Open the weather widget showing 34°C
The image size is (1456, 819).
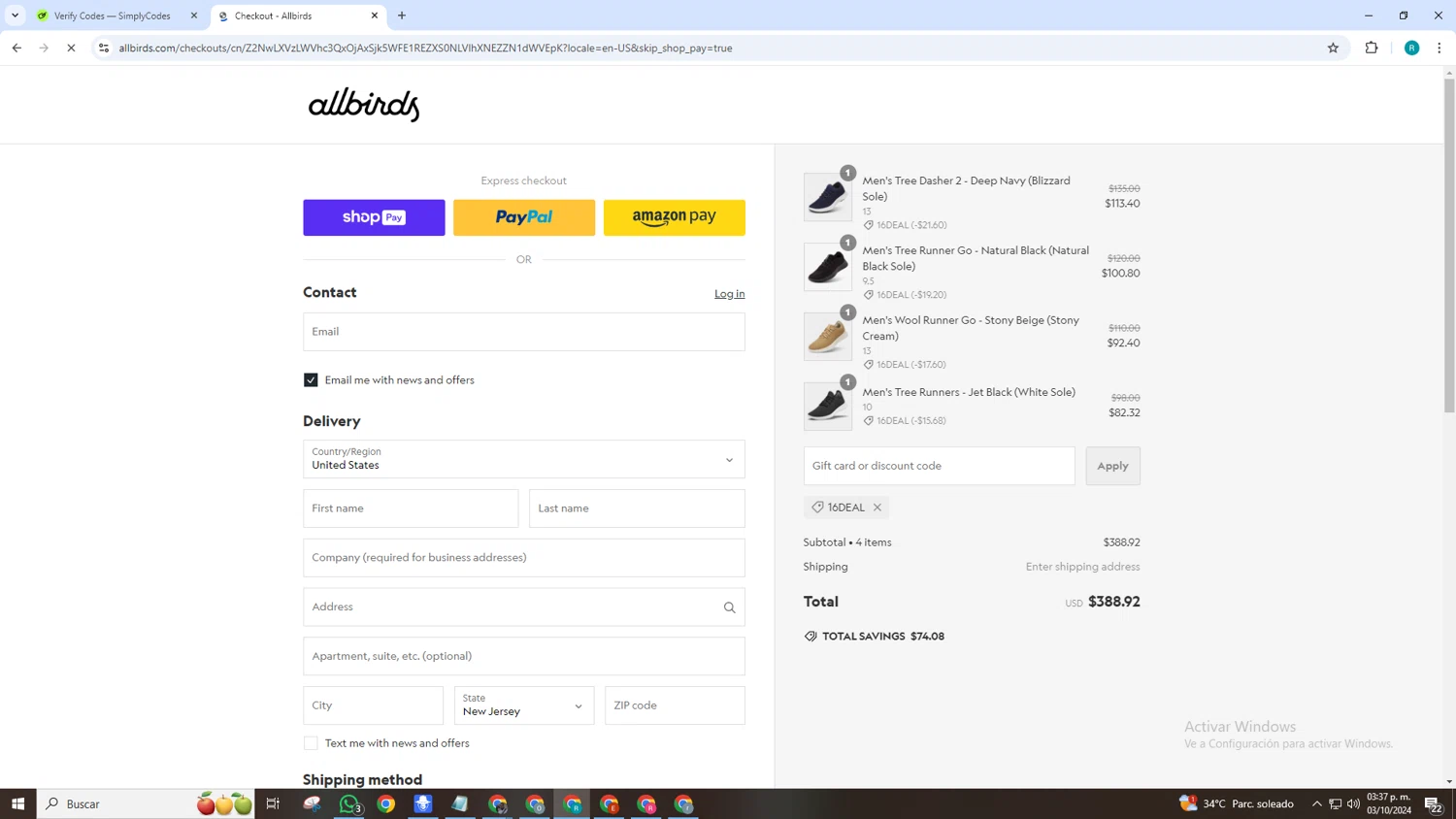point(1237,803)
